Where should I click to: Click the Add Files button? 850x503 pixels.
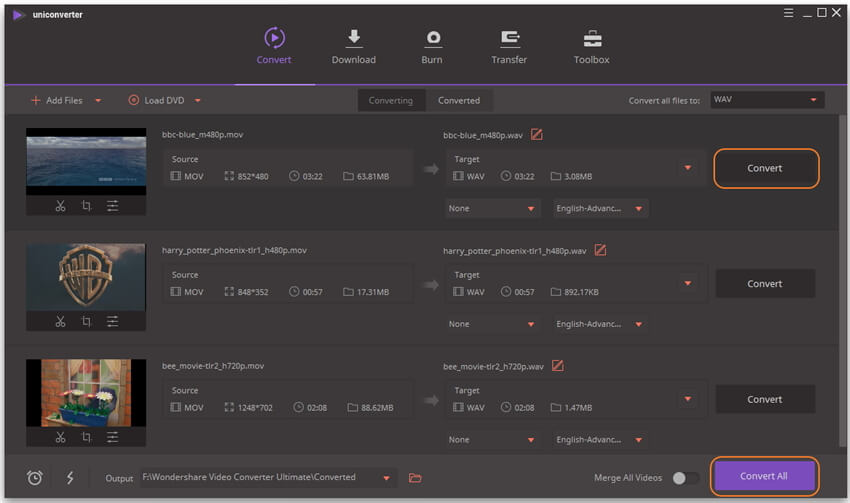pyautogui.click(x=57, y=100)
